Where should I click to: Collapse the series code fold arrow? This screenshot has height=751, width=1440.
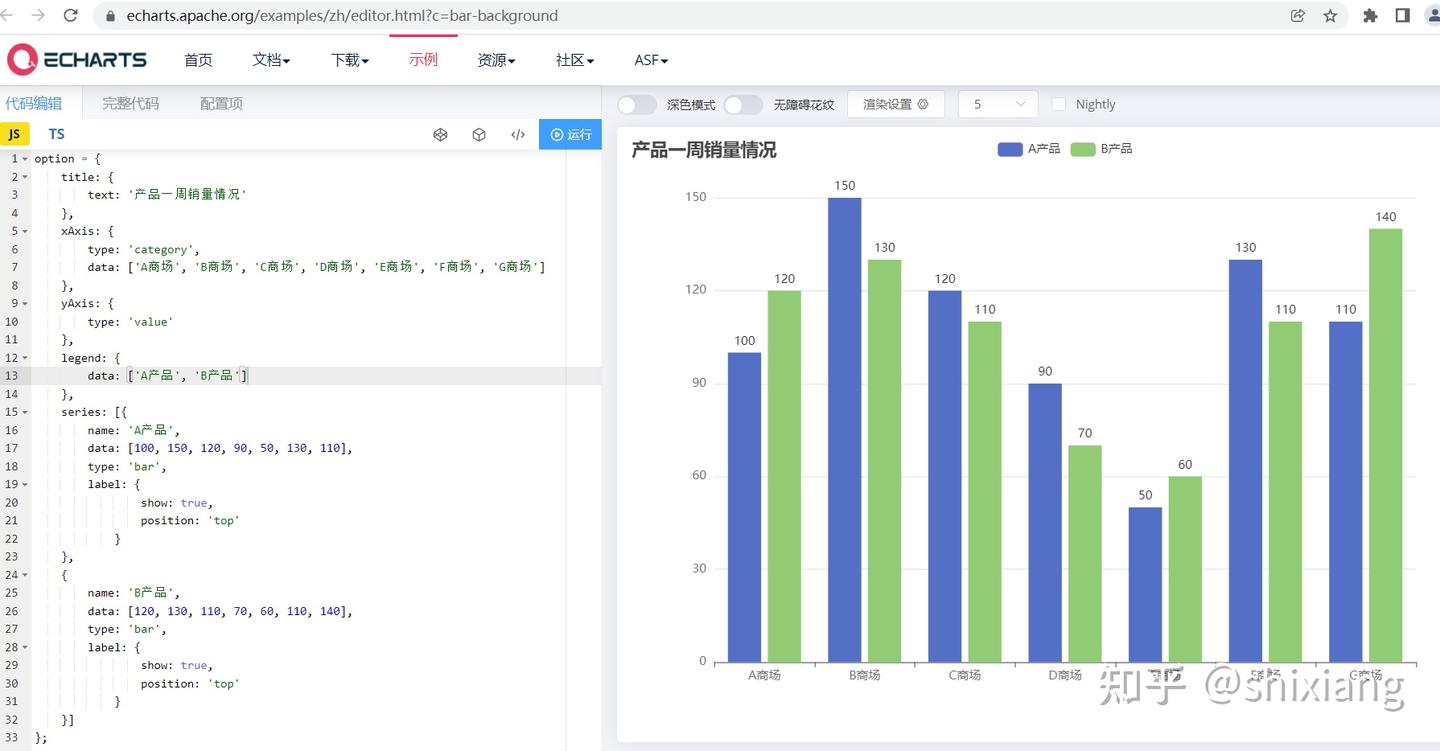[x=25, y=412]
